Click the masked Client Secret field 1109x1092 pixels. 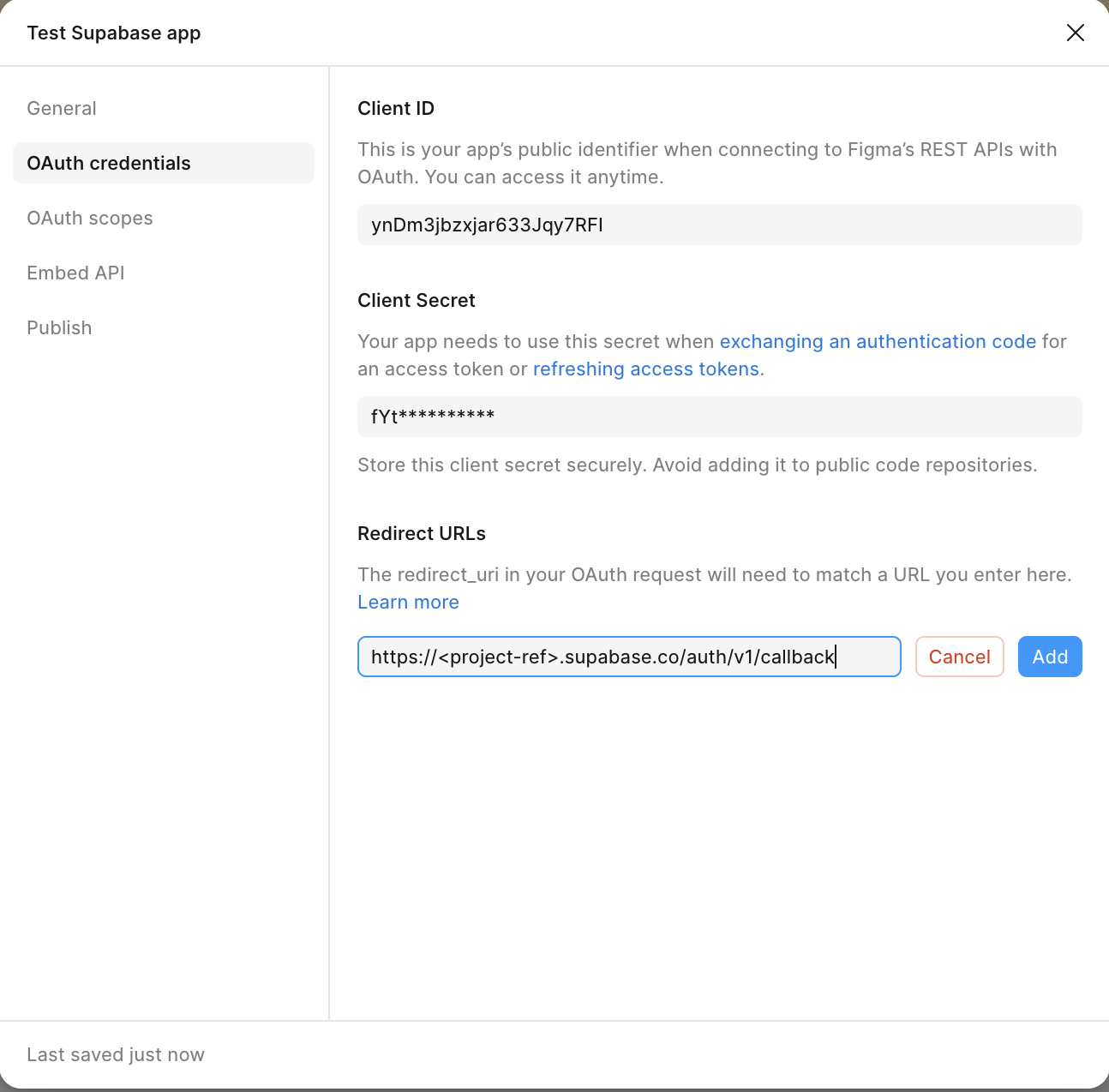pos(720,417)
